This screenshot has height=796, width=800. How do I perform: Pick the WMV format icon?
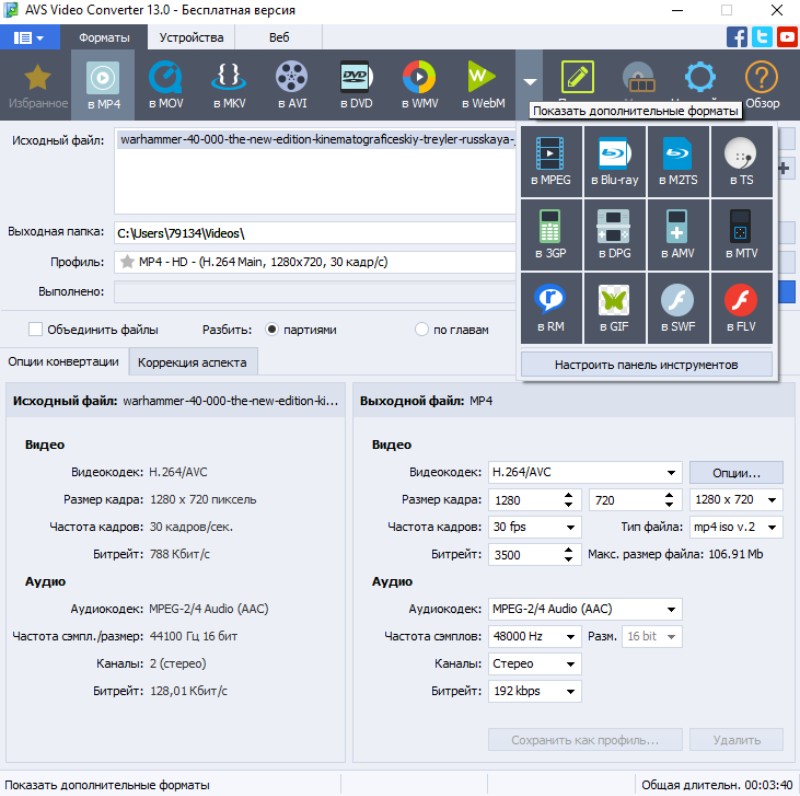(419, 86)
